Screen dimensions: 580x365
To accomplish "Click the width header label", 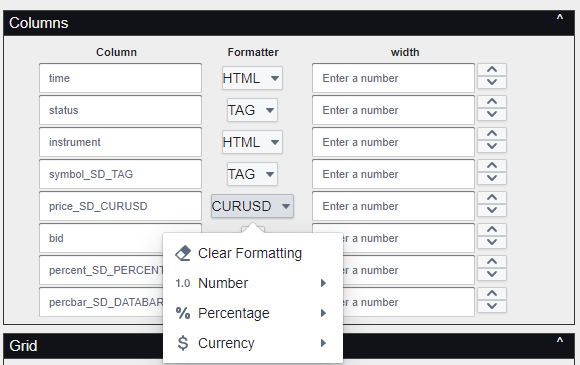I will (405, 52).
